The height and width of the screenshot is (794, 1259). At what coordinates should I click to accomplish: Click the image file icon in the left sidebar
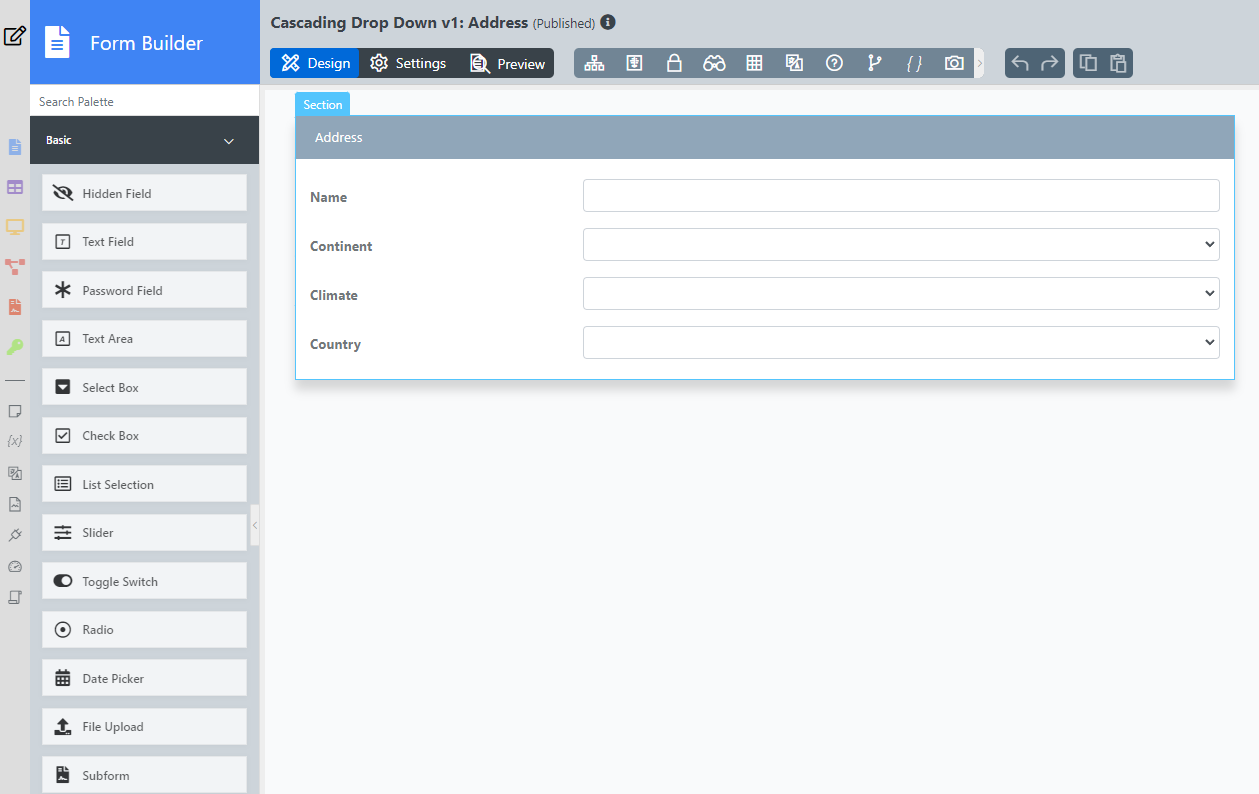[15, 504]
